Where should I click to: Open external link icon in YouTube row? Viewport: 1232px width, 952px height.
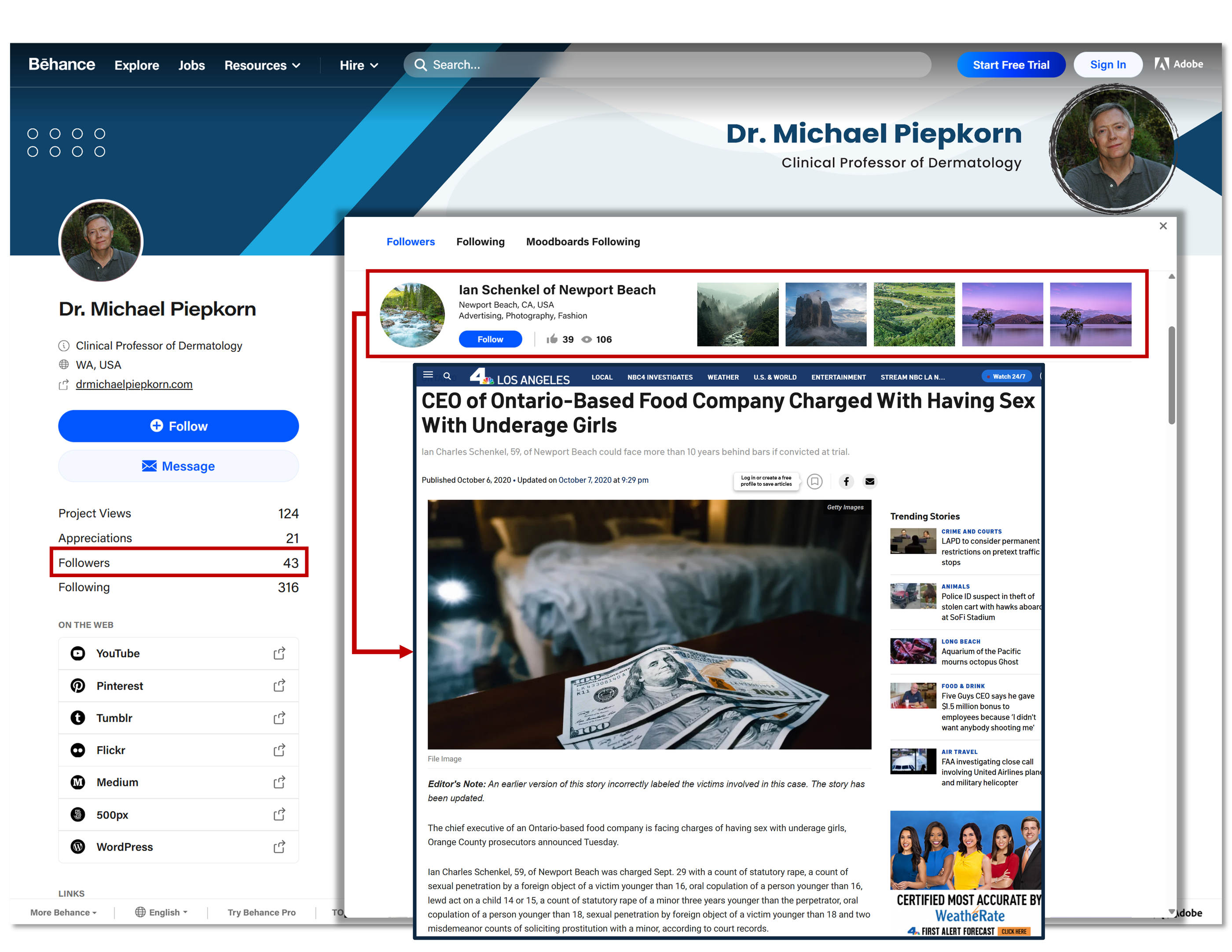click(x=279, y=653)
